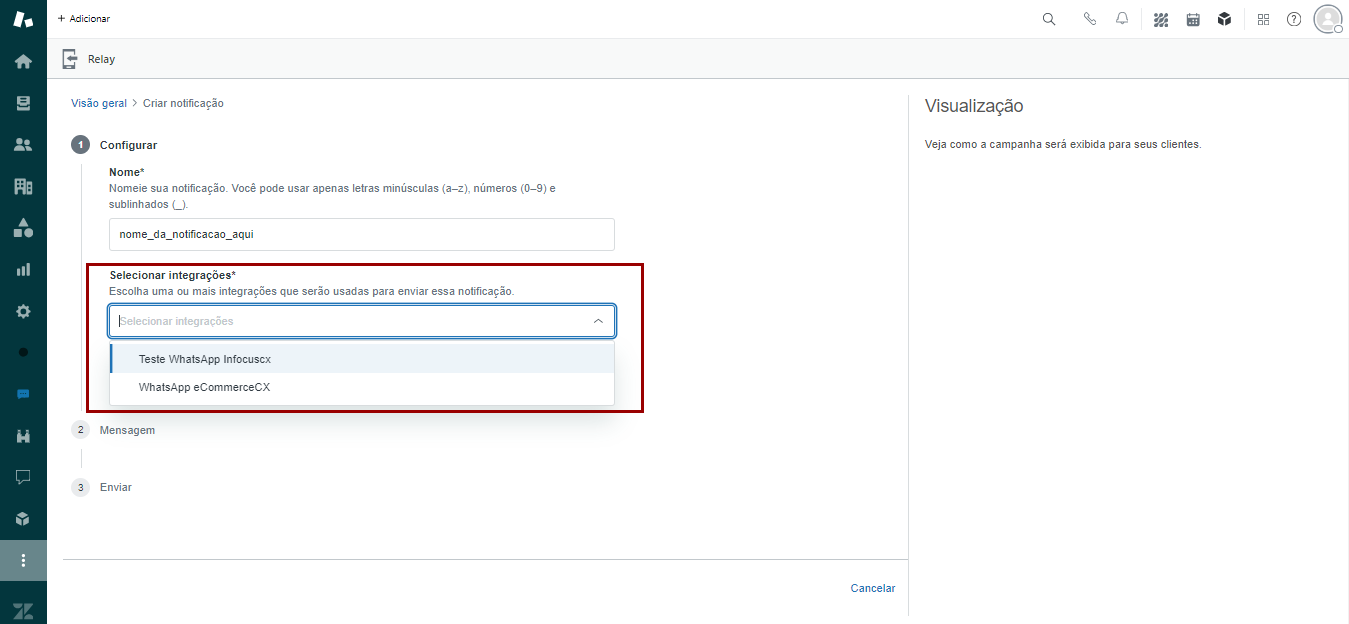Click the Adicionar tab button
The height and width of the screenshot is (624, 1349).
[84, 19]
